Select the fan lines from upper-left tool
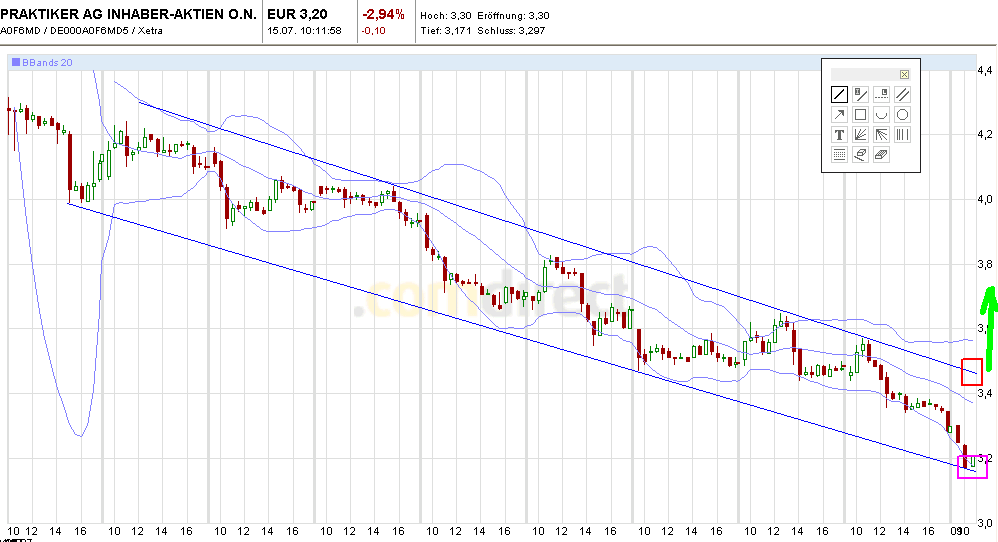This screenshot has height=542, width=998. click(882, 134)
